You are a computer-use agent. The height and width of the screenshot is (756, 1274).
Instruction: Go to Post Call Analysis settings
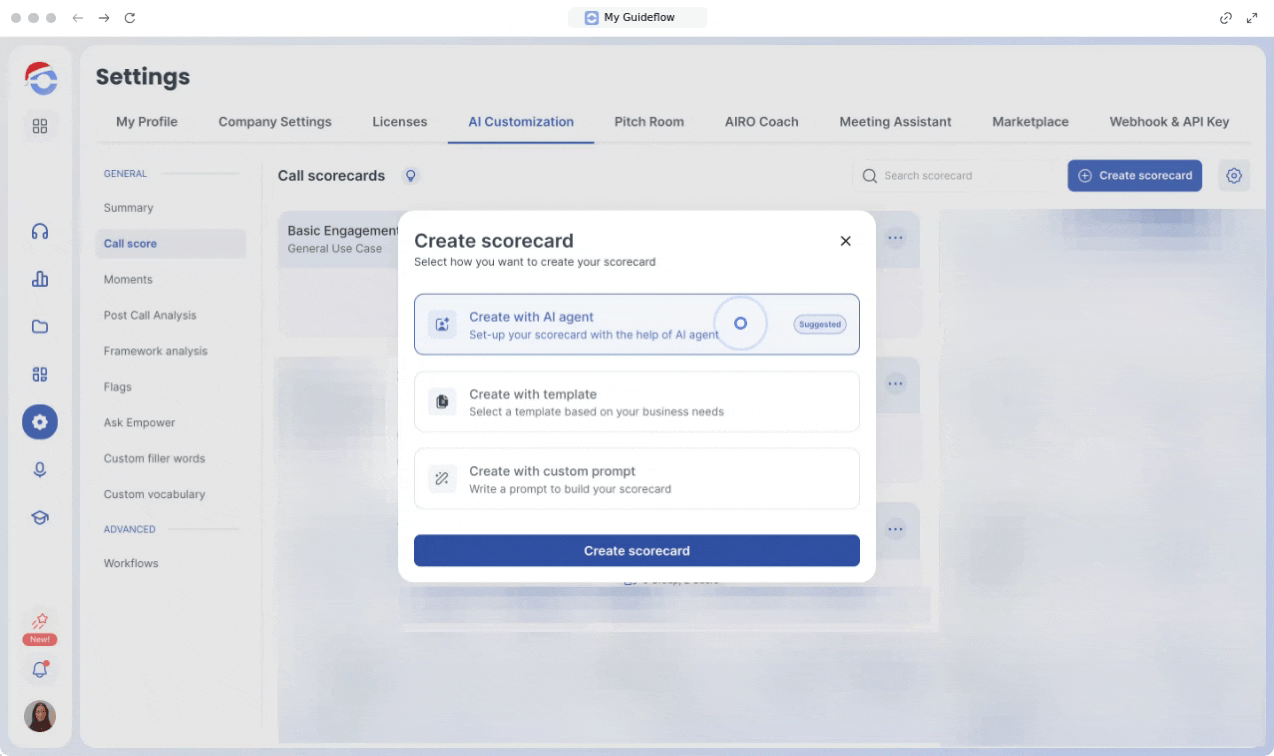tap(150, 315)
